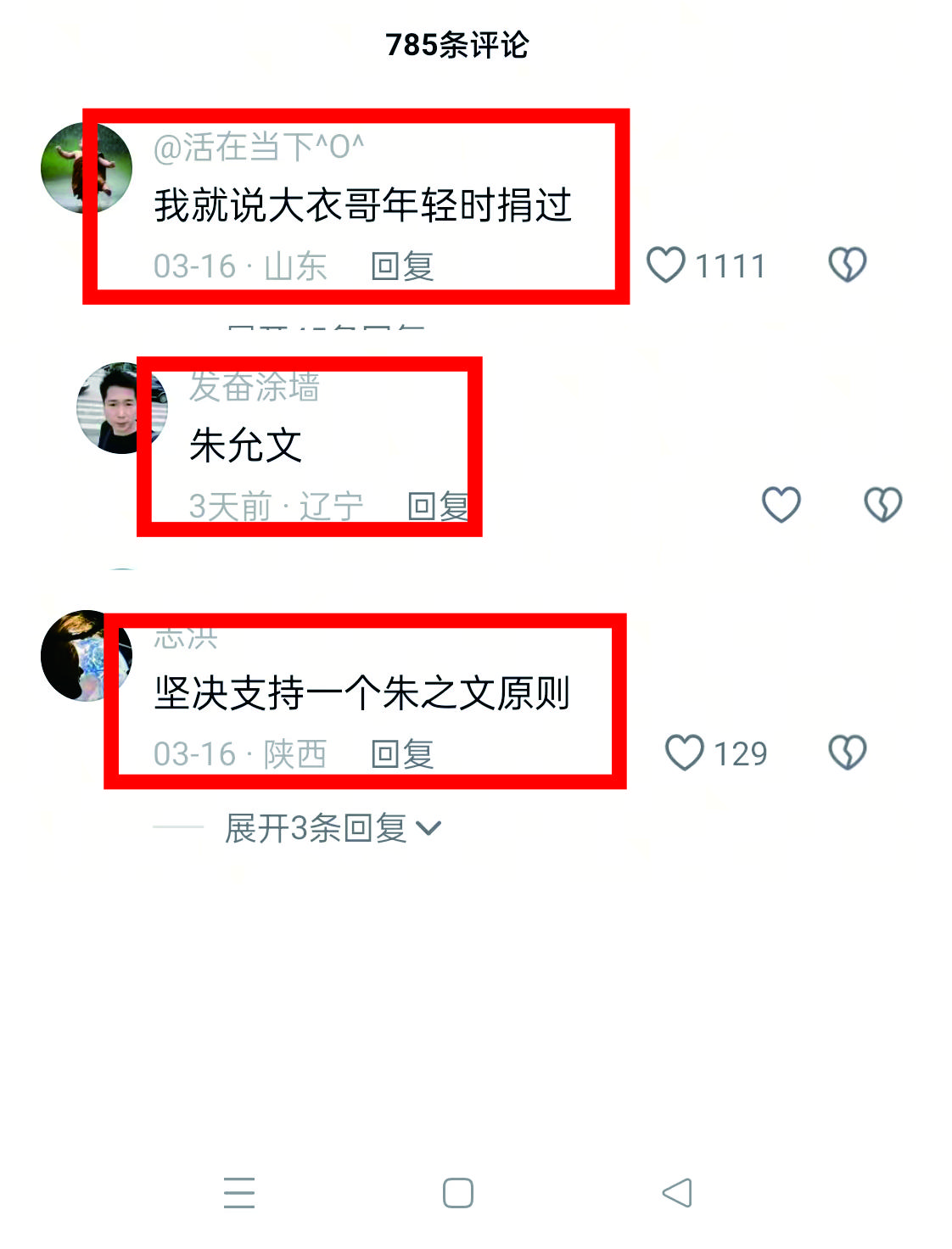Open username 发奋涂墙 profile
Viewport: 952px width, 1249px height.
(x=255, y=387)
